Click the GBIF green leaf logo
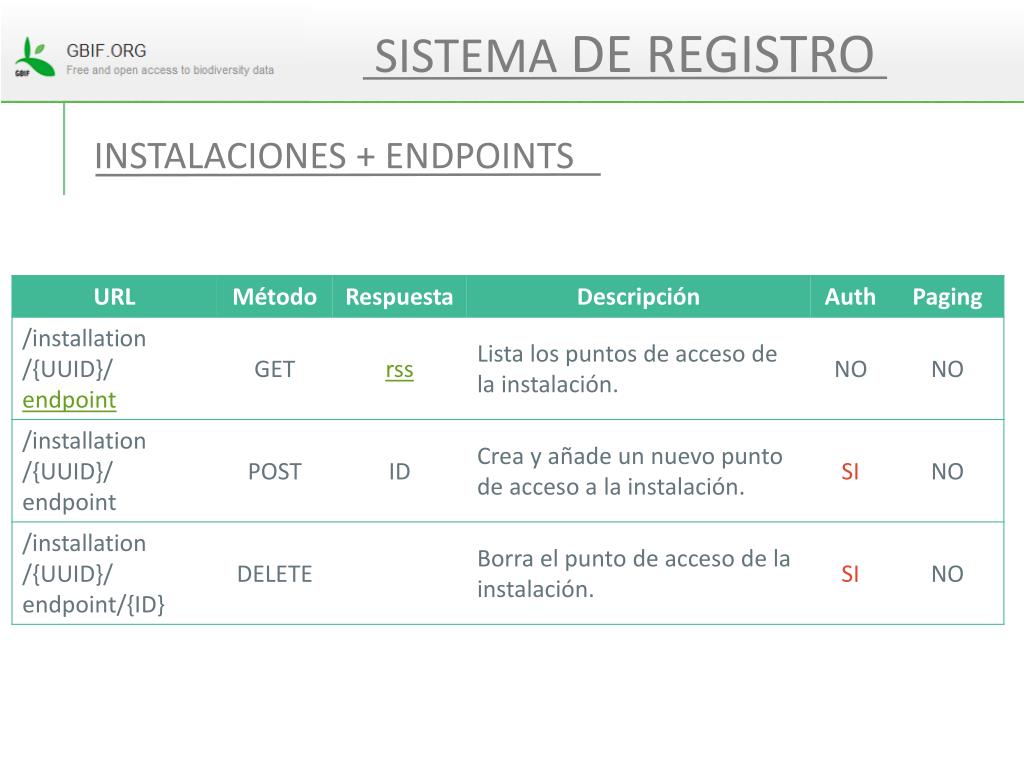 point(35,57)
